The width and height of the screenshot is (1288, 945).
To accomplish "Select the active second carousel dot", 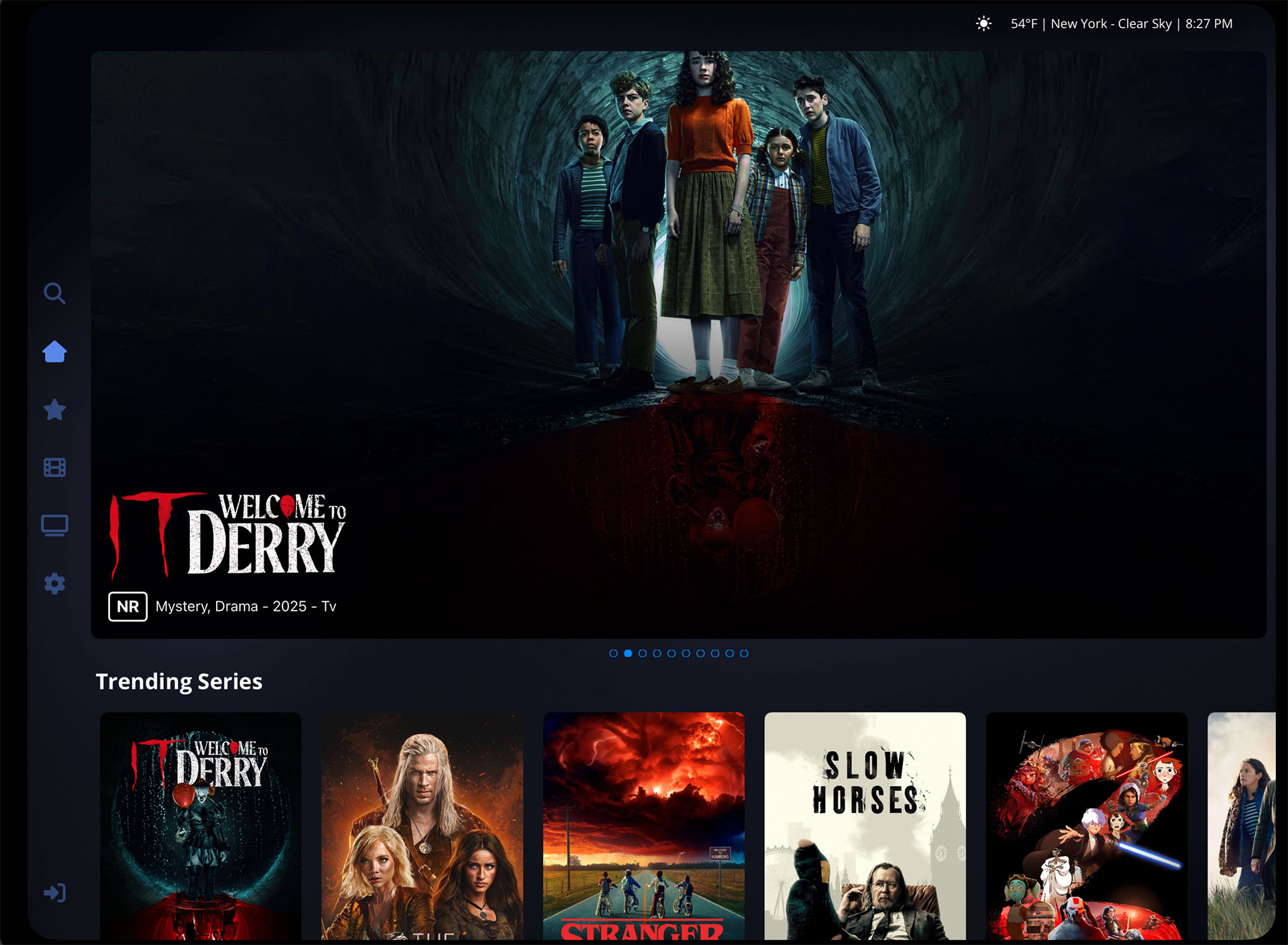I will pyautogui.click(x=628, y=653).
